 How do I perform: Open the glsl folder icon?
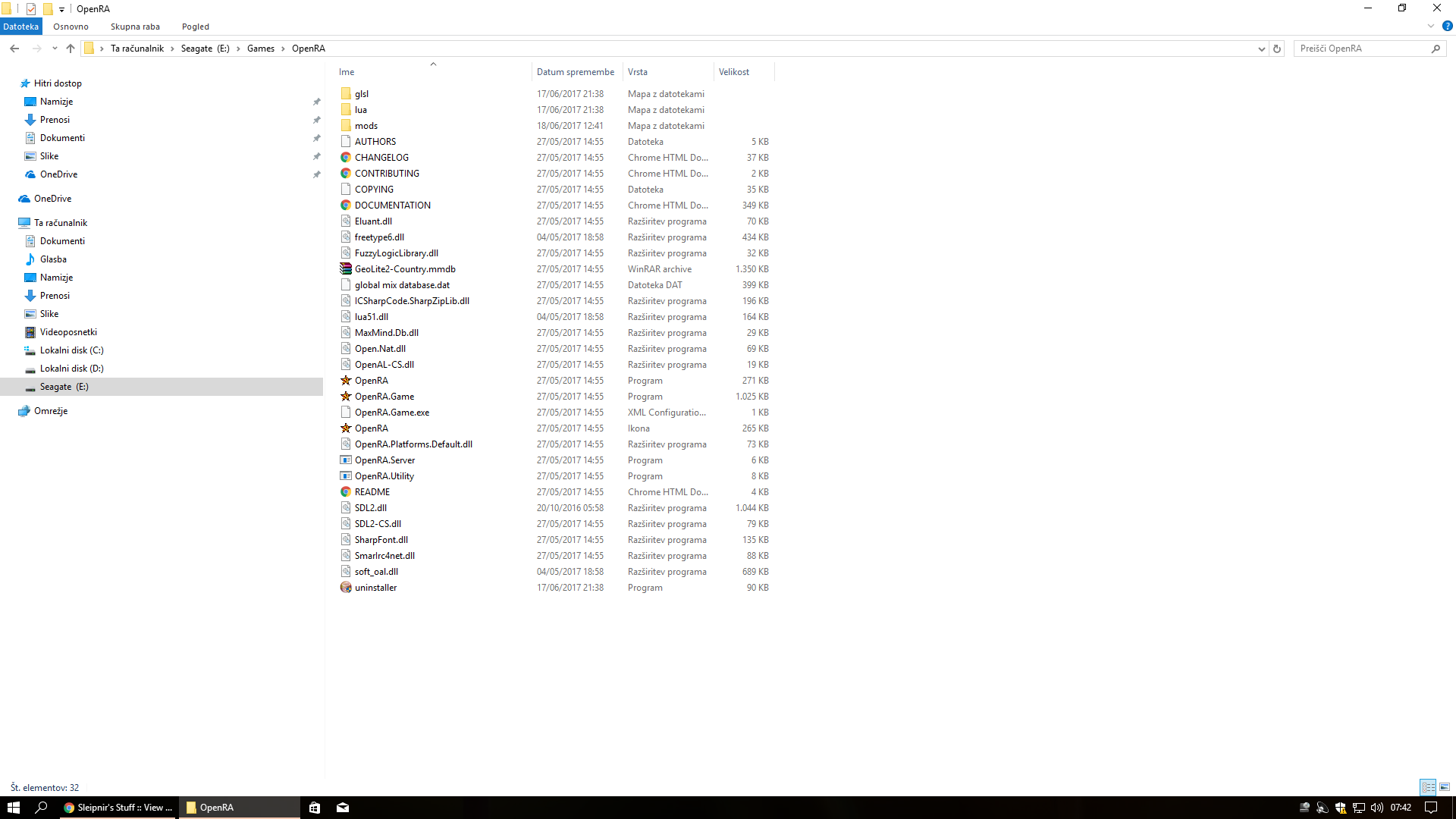[x=346, y=94]
